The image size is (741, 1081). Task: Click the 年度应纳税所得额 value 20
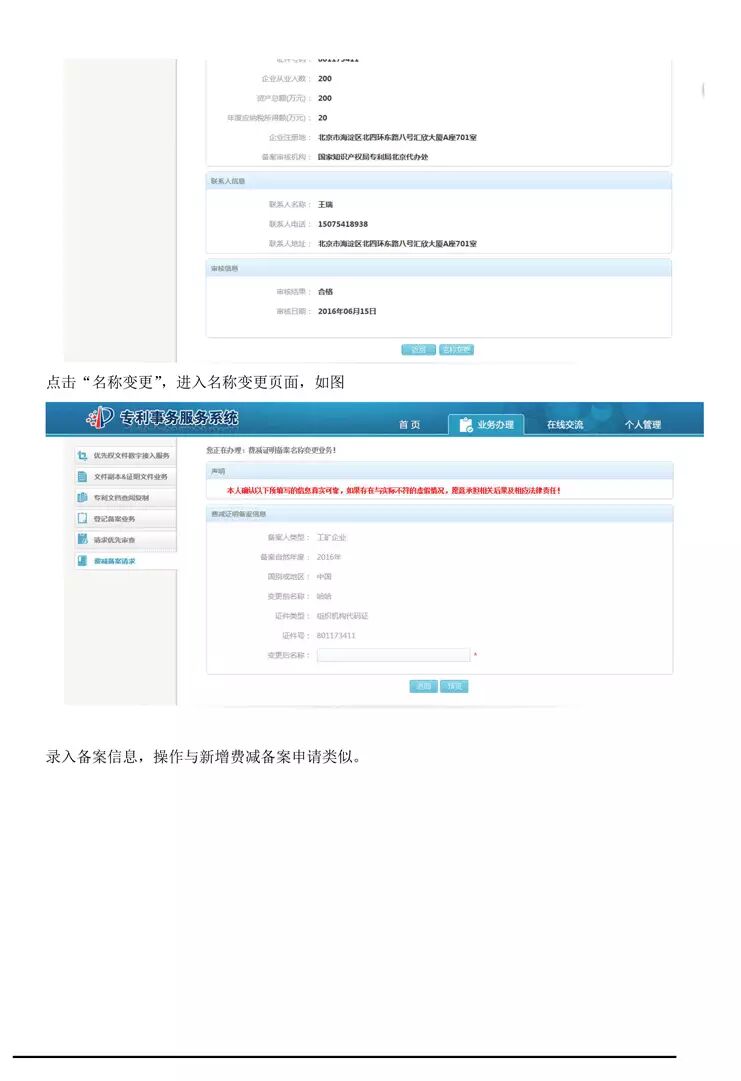tap(323, 118)
